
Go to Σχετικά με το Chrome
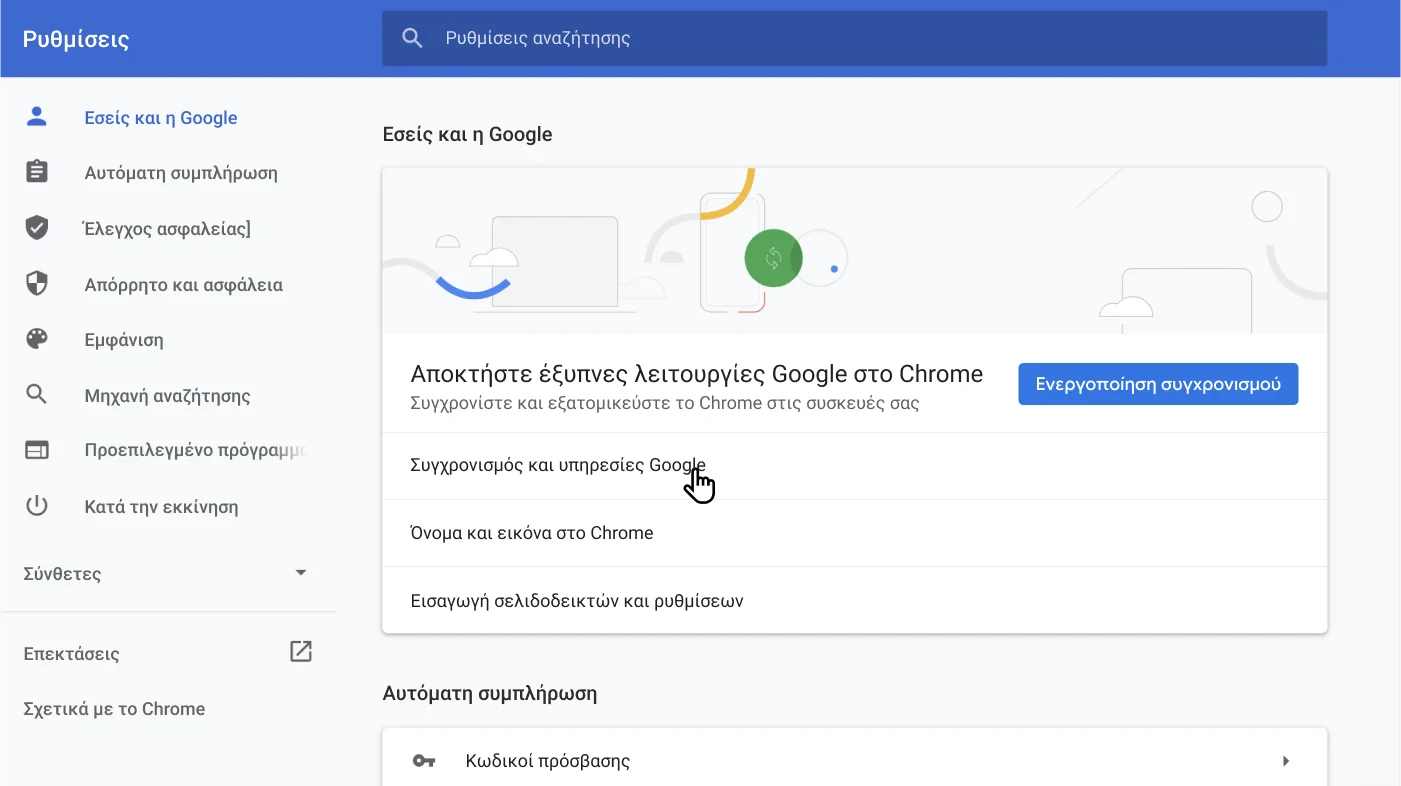point(114,709)
